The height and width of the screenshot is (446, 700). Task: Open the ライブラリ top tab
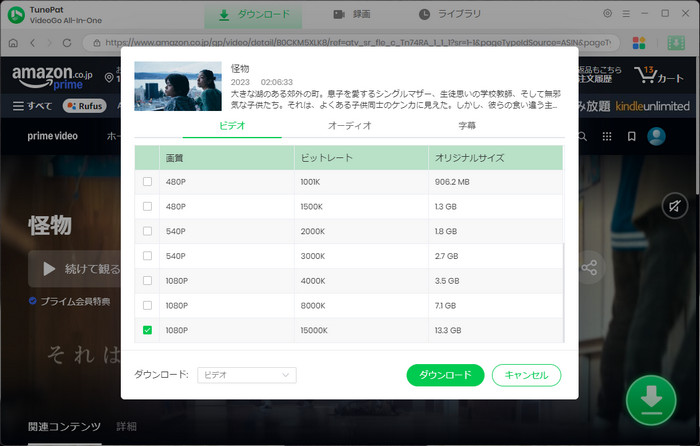[450, 14]
